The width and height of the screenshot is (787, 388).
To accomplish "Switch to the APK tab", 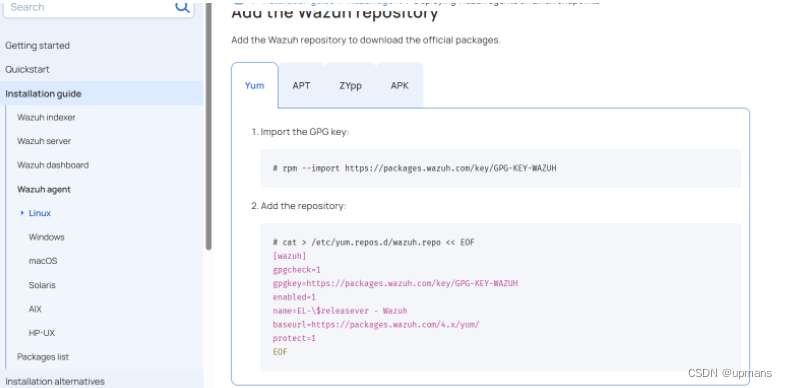I will click(x=400, y=85).
